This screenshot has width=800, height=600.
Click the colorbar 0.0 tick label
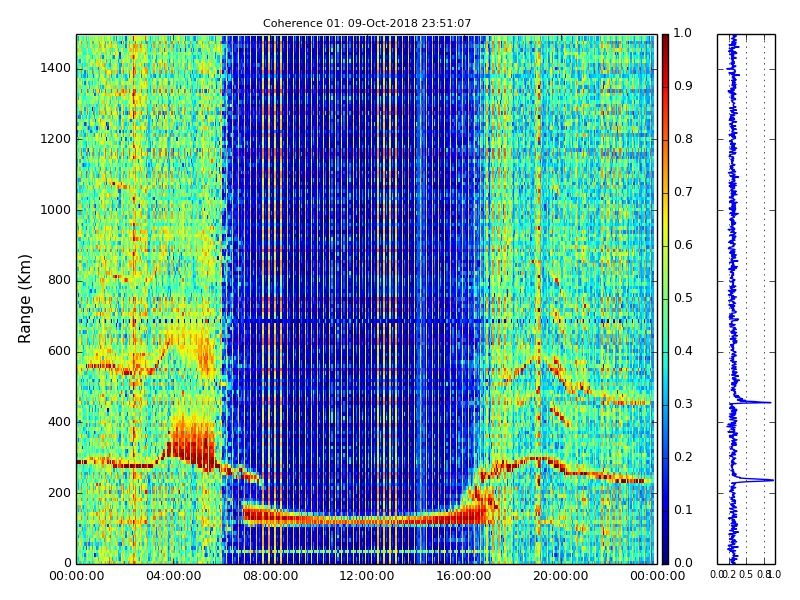[x=683, y=563]
